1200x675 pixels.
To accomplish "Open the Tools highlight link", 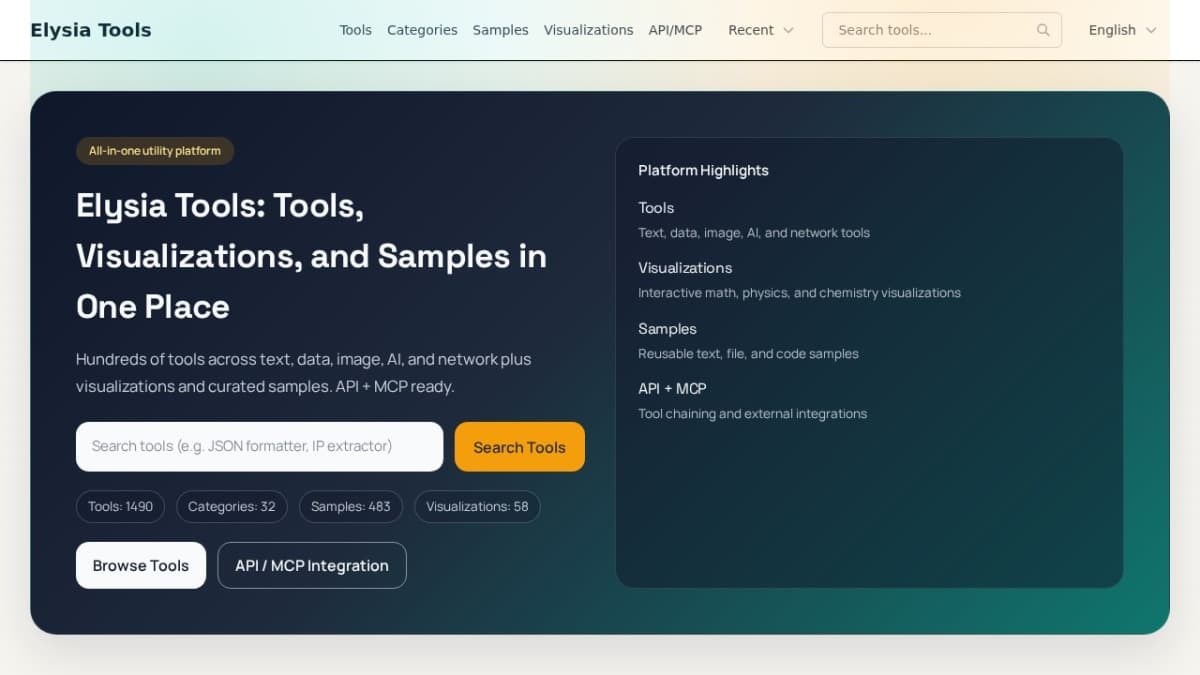I will [656, 208].
